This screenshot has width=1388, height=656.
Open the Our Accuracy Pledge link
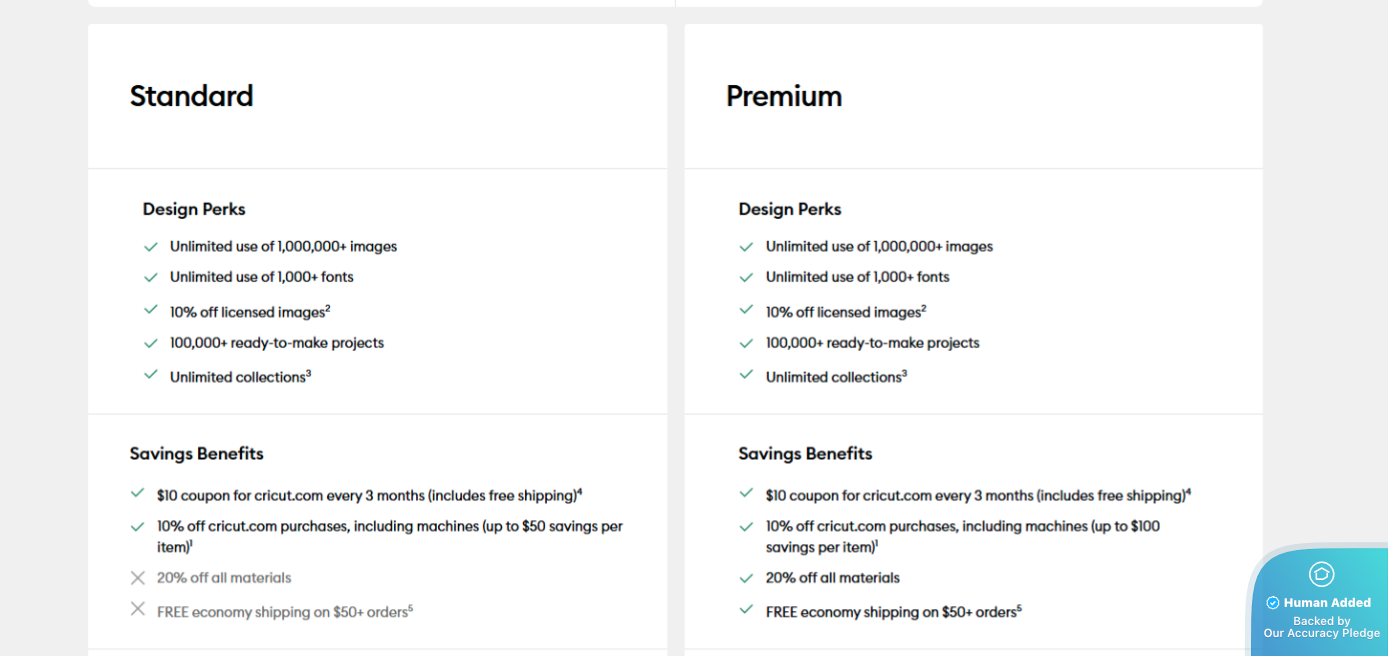click(x=1321, y=633)
